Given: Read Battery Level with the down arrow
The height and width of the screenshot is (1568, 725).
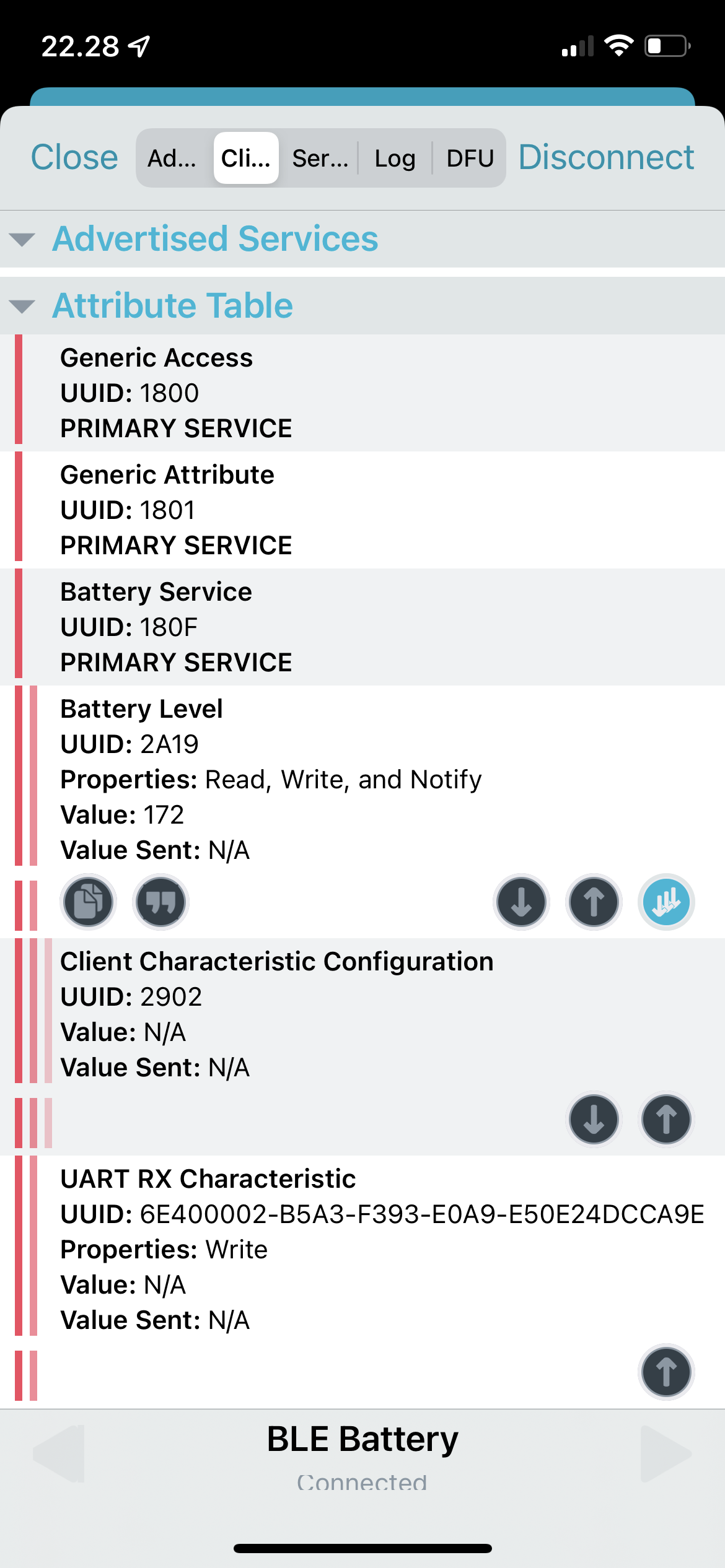Looking at the screenshot, I should tap(521, 902).
